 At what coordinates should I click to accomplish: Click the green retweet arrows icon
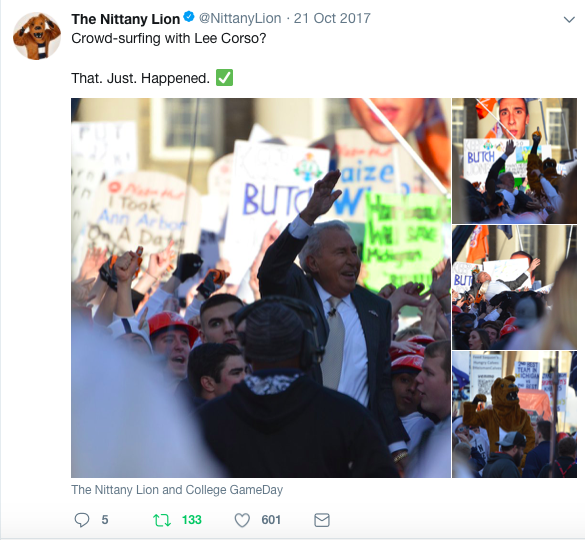coord(162,520)
